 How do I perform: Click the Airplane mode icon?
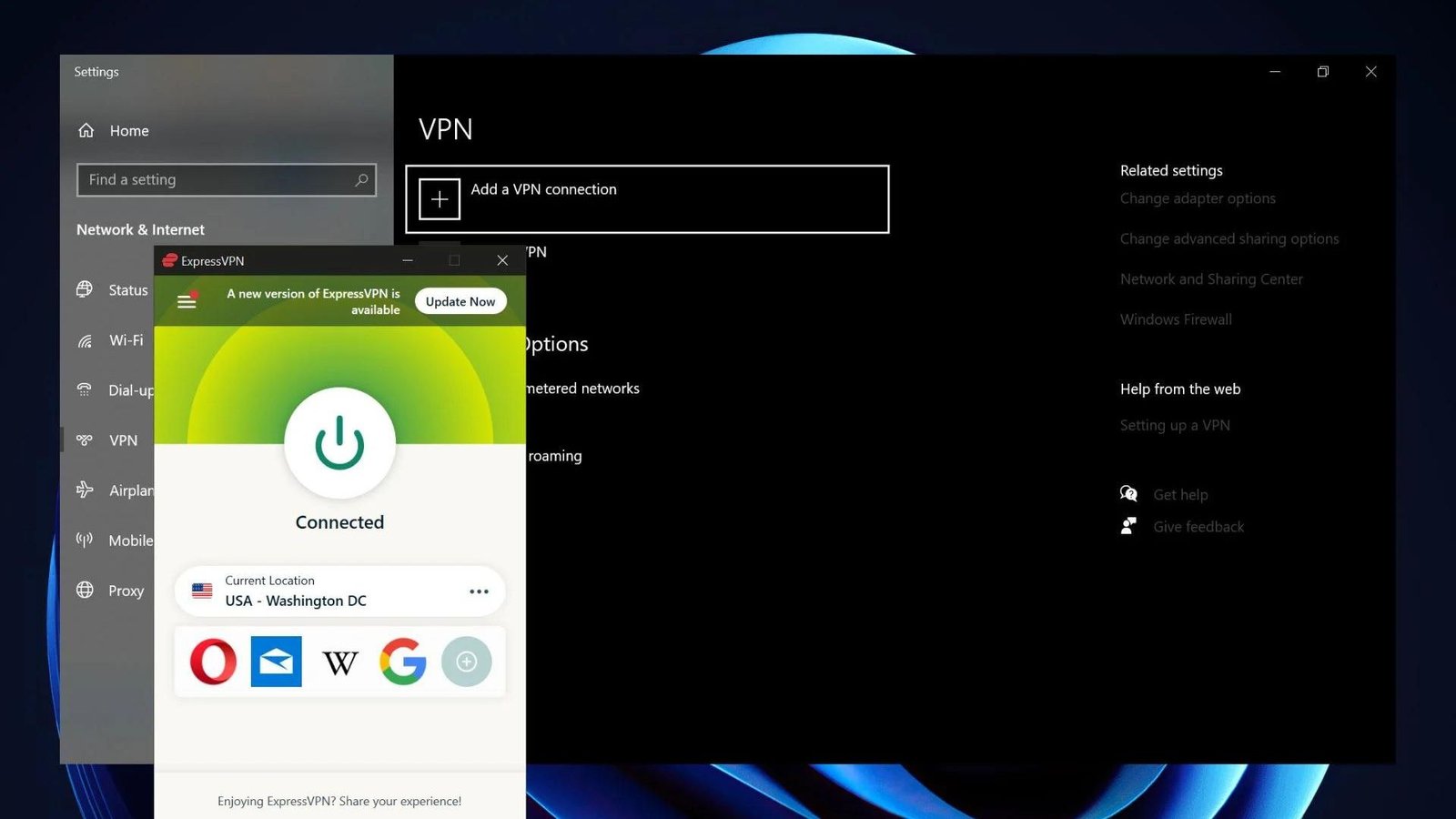(x=85, y=490)
